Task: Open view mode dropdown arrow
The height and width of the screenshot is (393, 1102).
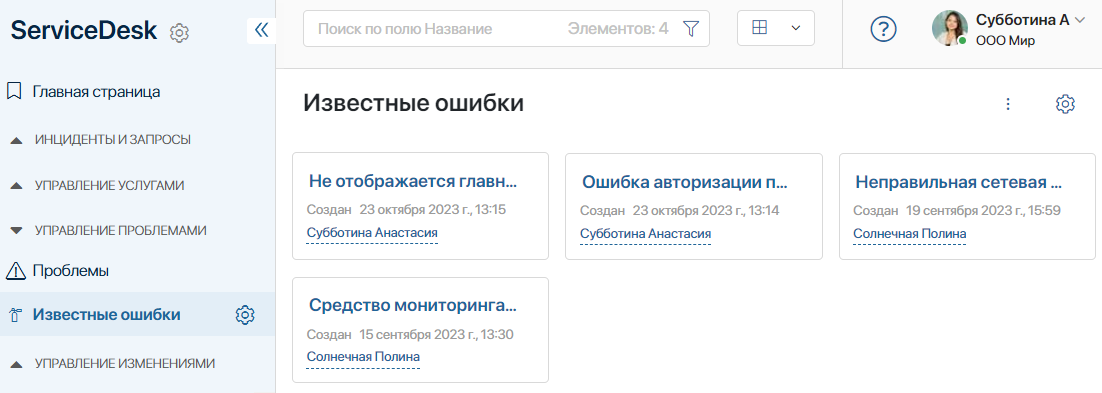Action: 796,28
